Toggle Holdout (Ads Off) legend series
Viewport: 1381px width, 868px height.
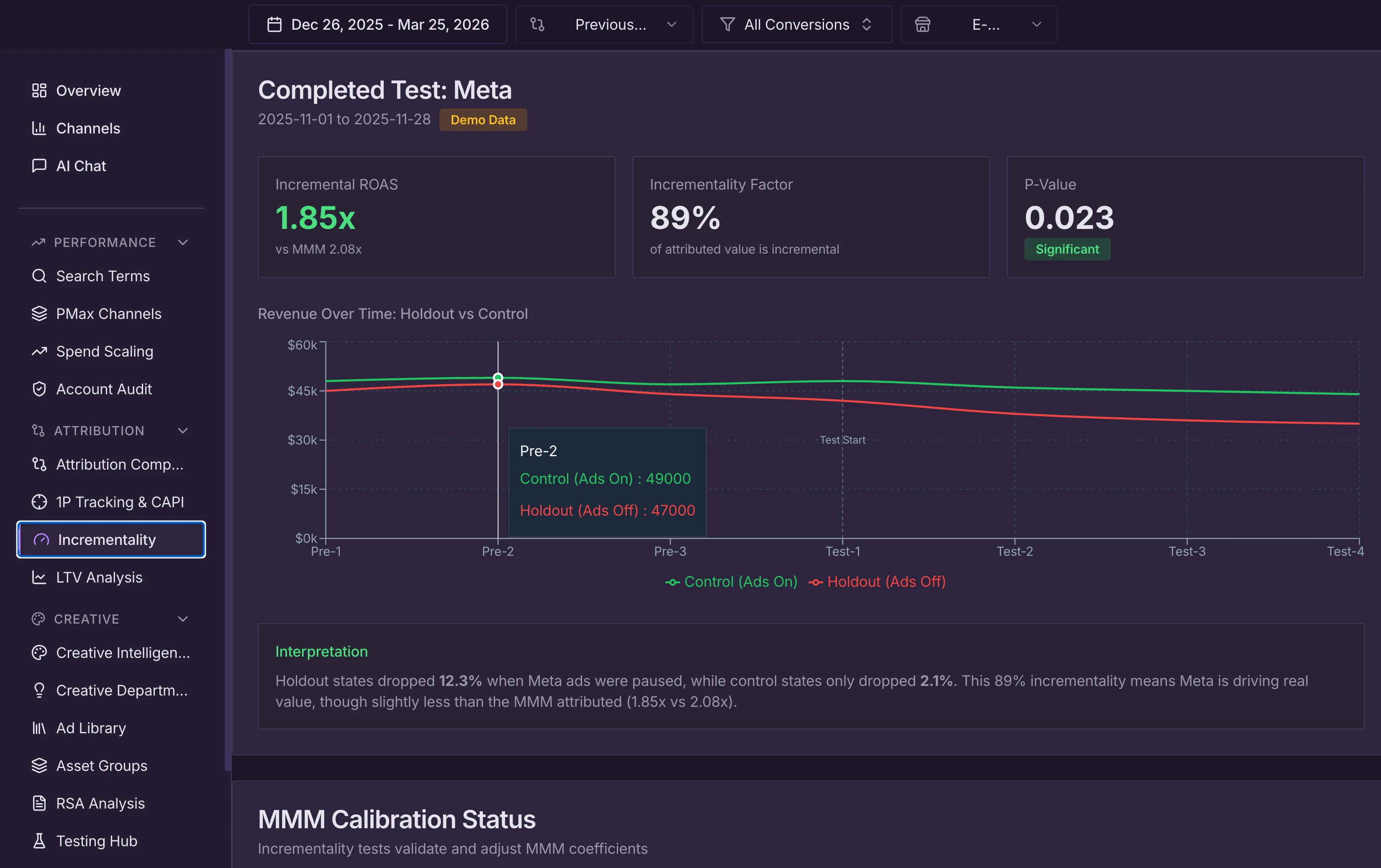[x=877, y=582]
